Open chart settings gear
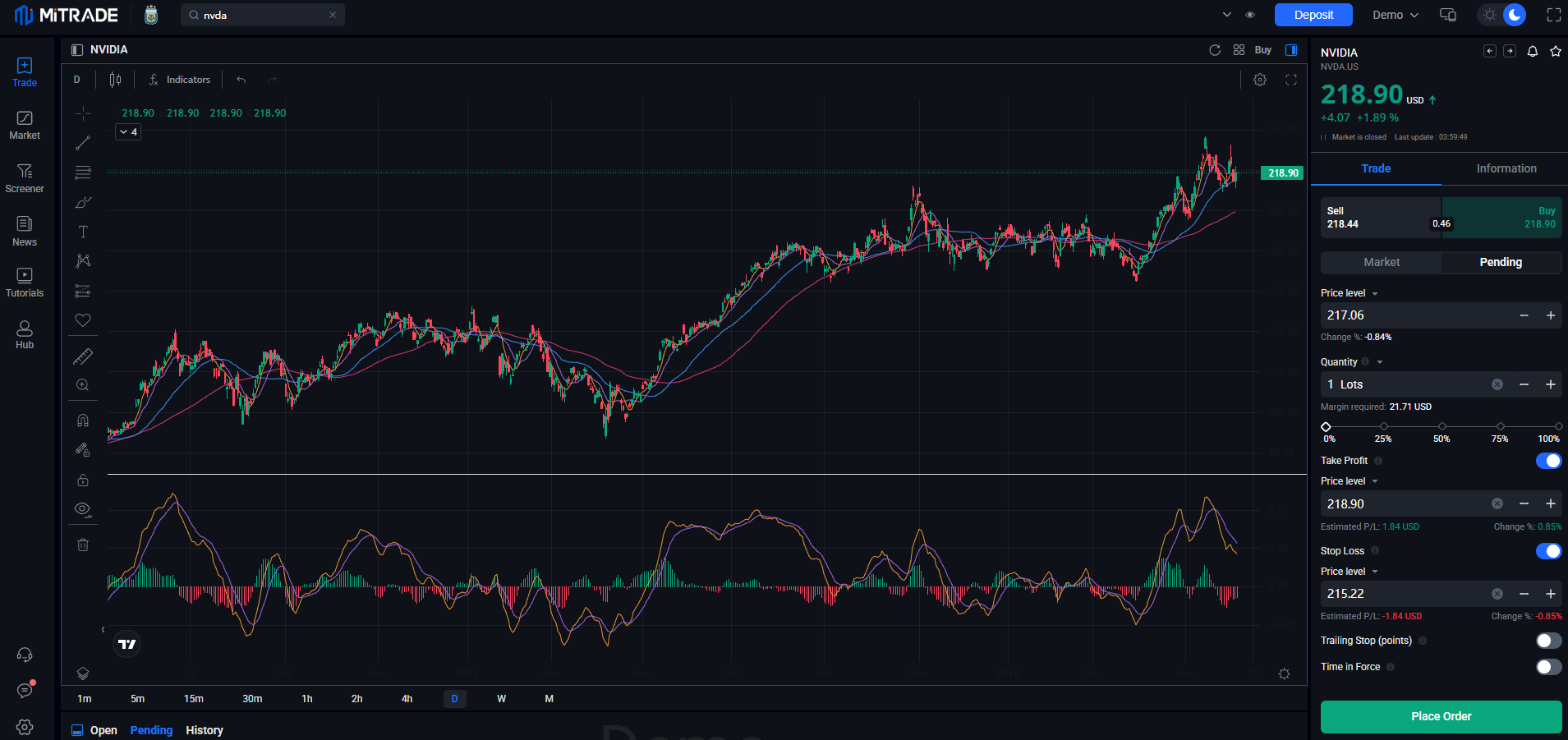This screenshot has width=1568, height=740. tap(1260, 80)
